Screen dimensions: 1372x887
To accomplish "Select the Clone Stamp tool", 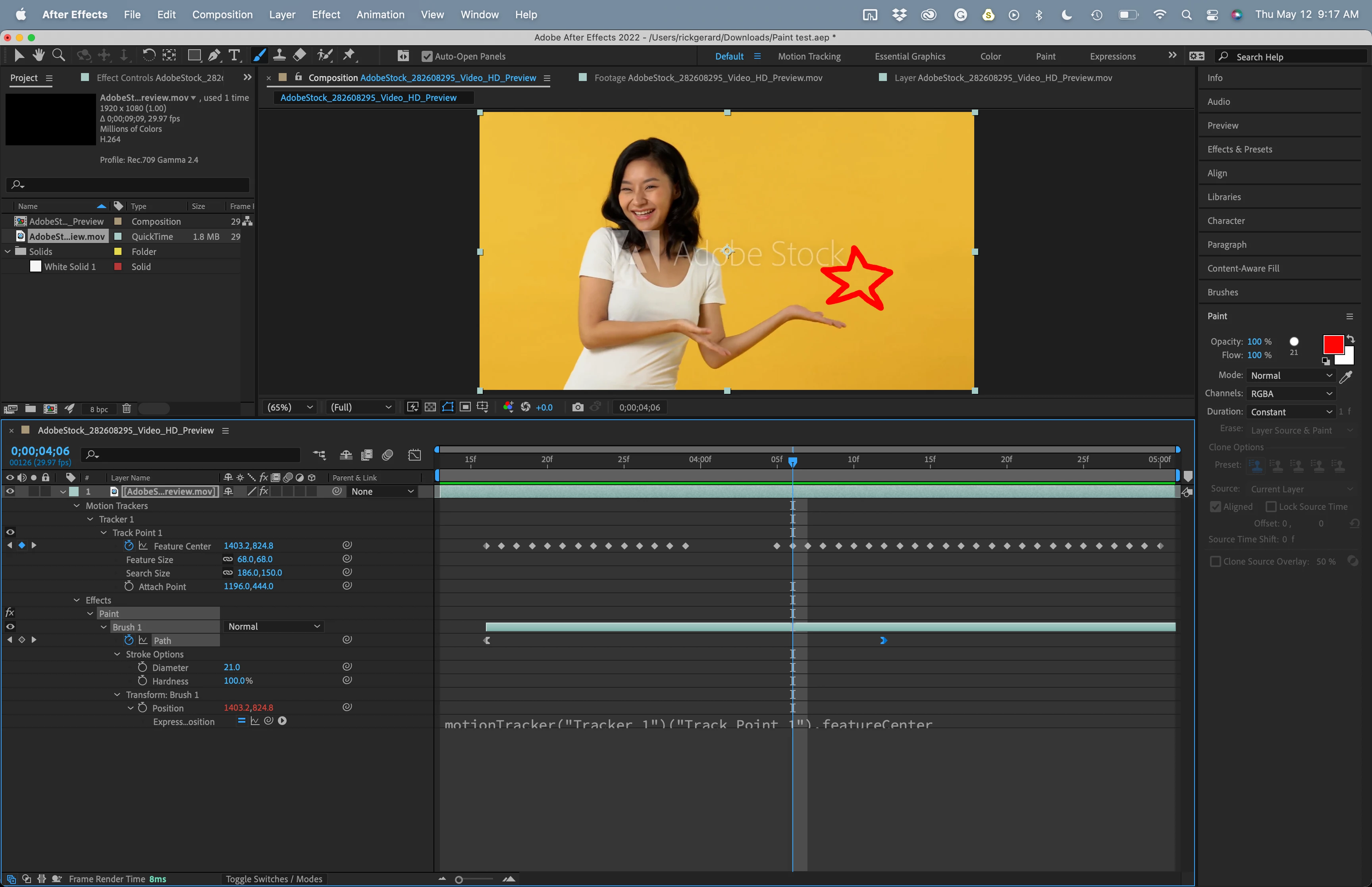I will click(x=279, y=55).
